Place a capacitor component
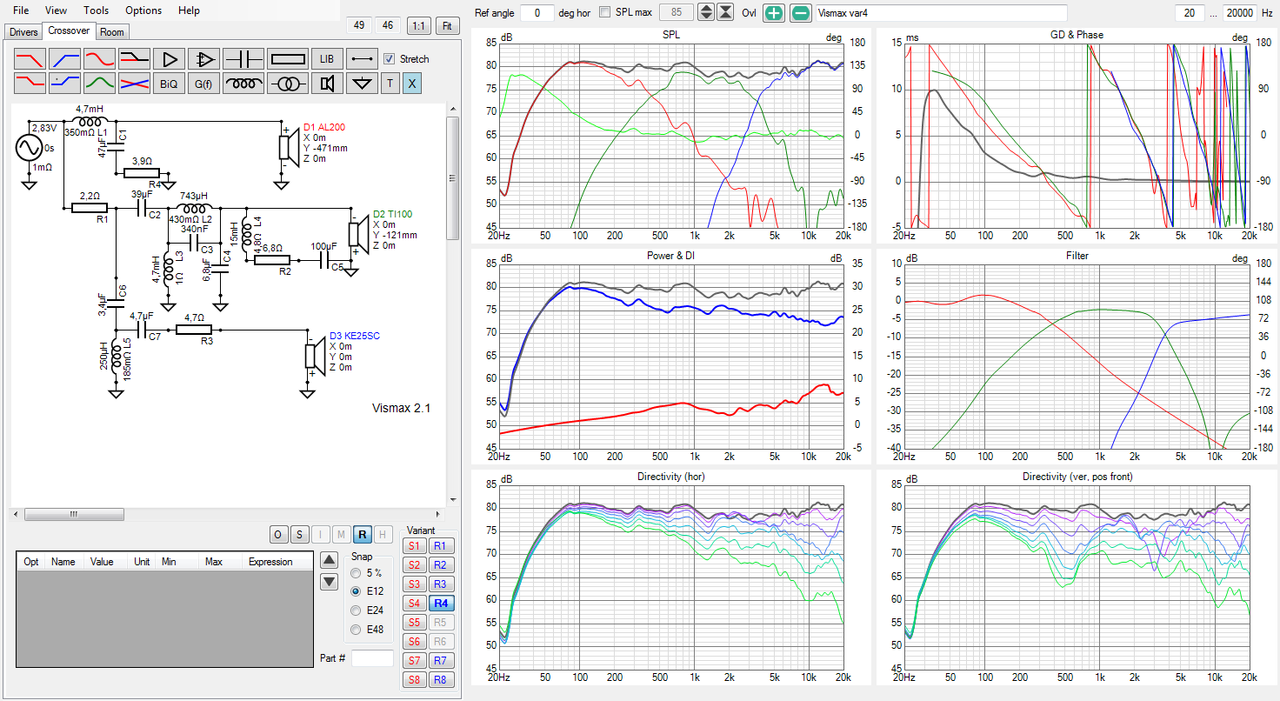This screenshot has width=1280, height=701. [x=243, y=58]
